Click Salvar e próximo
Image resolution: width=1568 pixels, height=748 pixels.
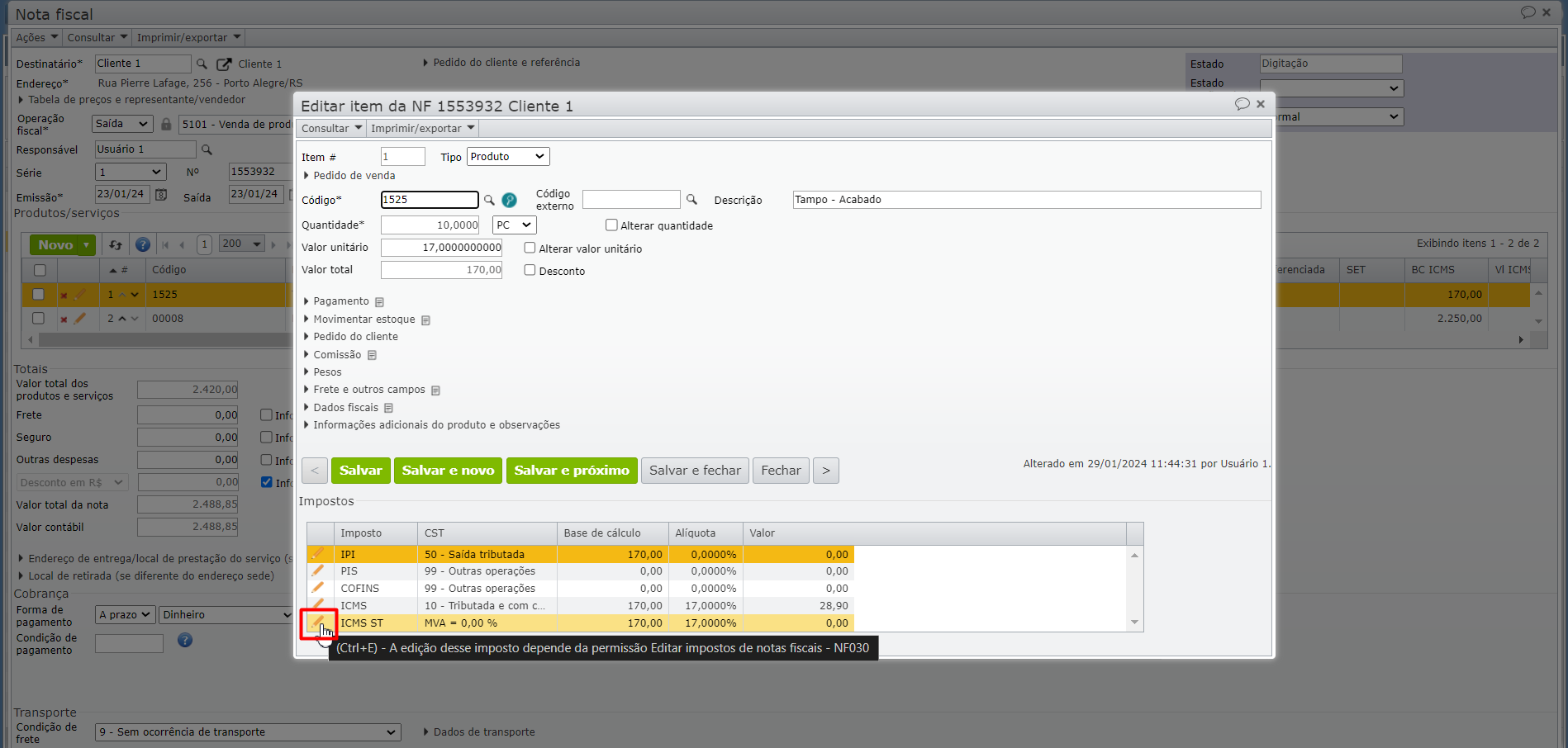click(x=572, y=471)
